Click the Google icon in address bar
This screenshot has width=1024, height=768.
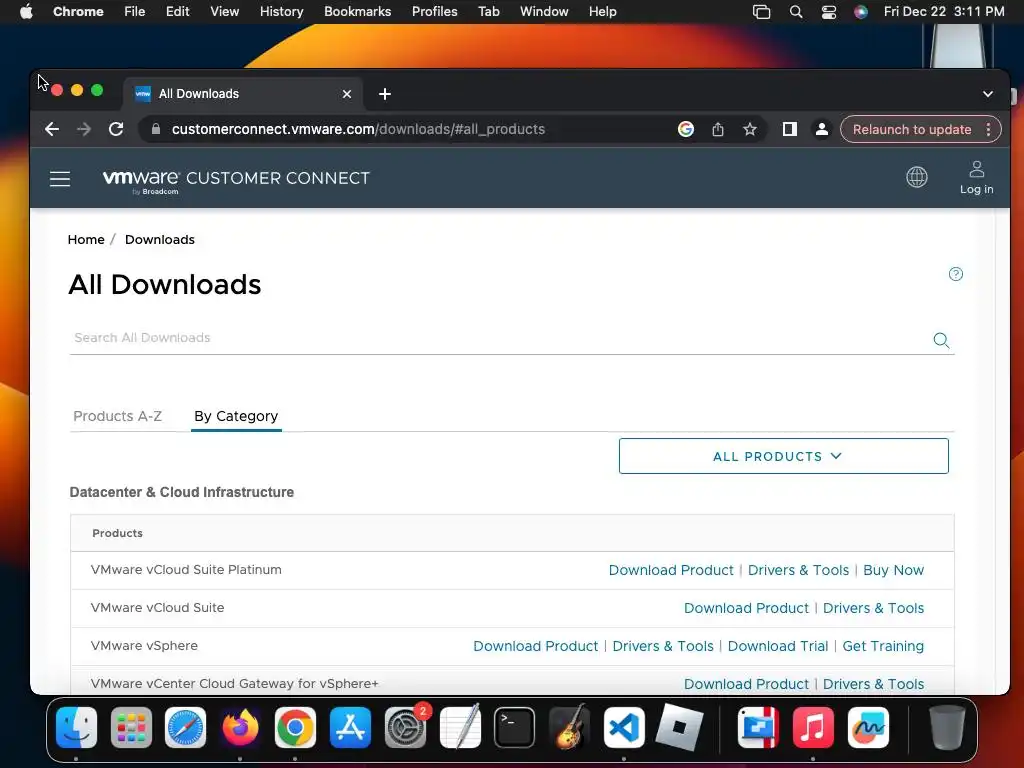pos(685,129)
